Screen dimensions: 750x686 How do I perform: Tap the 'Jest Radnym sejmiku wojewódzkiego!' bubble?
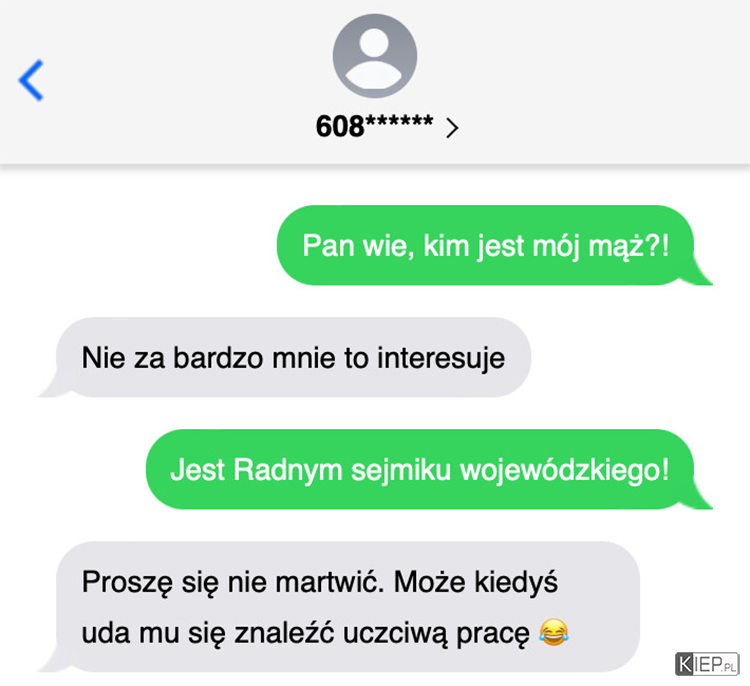[x=419, y=469]
